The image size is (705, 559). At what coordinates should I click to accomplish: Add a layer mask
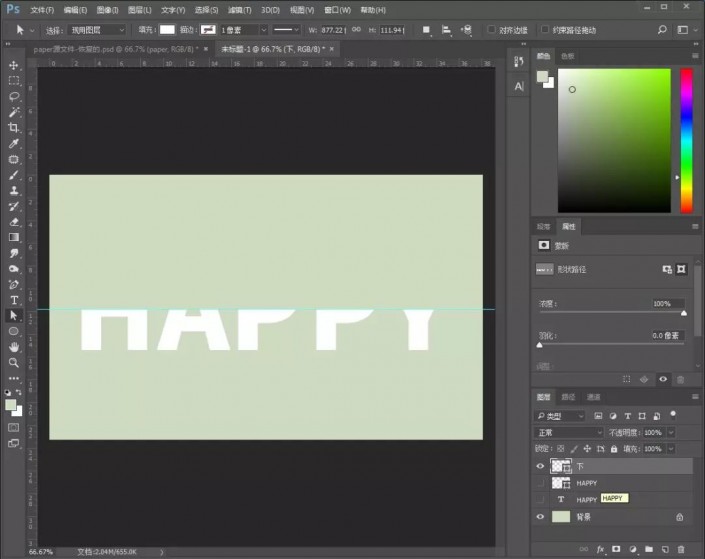[616, 549]
